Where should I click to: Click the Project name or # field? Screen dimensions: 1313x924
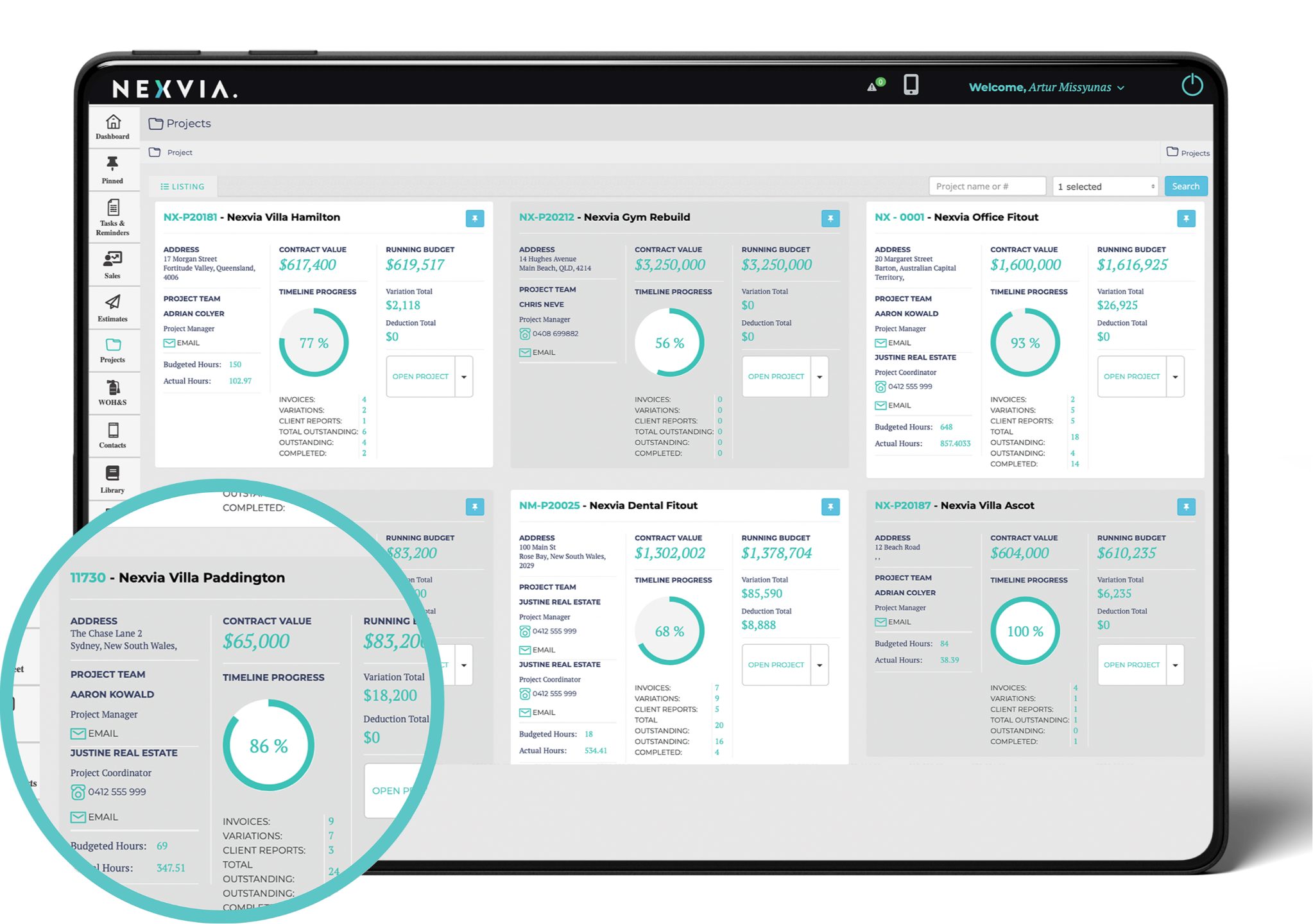tap(987, 187)
